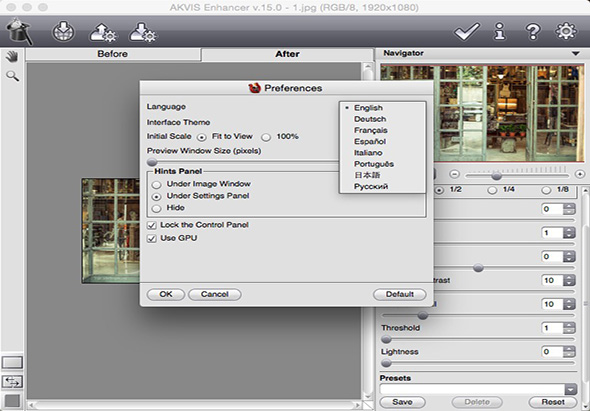Select the 1/4 radio option
Viewport: 590px width, 411px height.
[x=492, y=190]
